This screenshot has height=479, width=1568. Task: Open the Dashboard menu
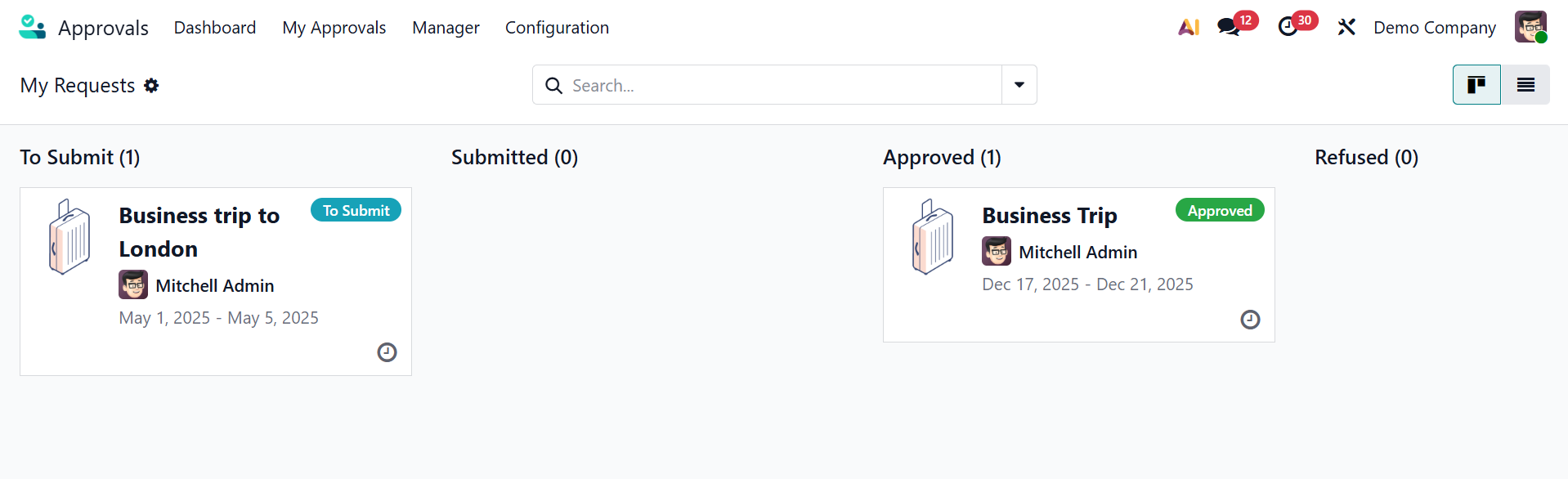point(215,28)
